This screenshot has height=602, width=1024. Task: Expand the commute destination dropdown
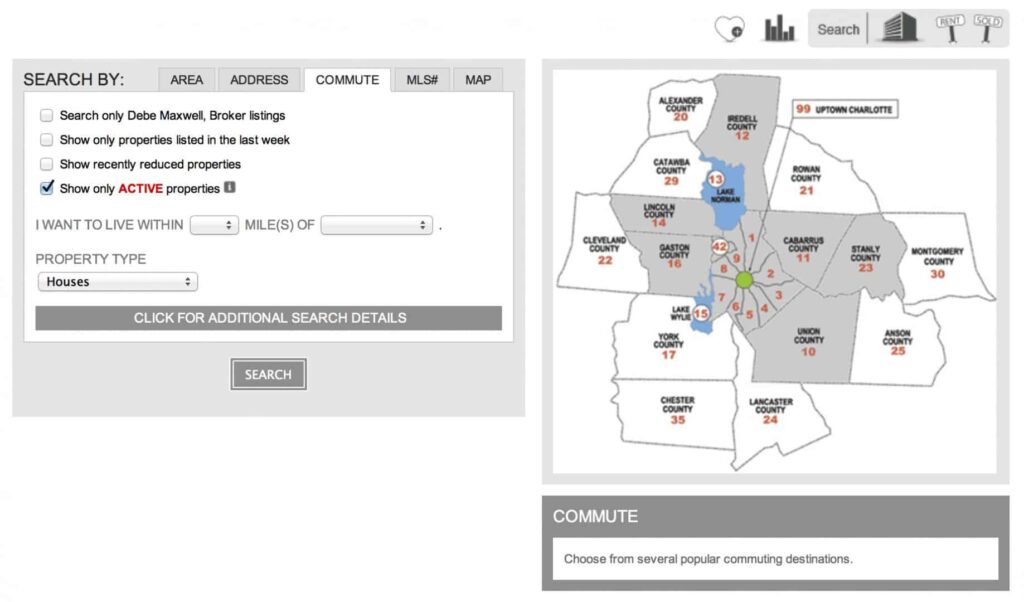click(x=376, y=224)
